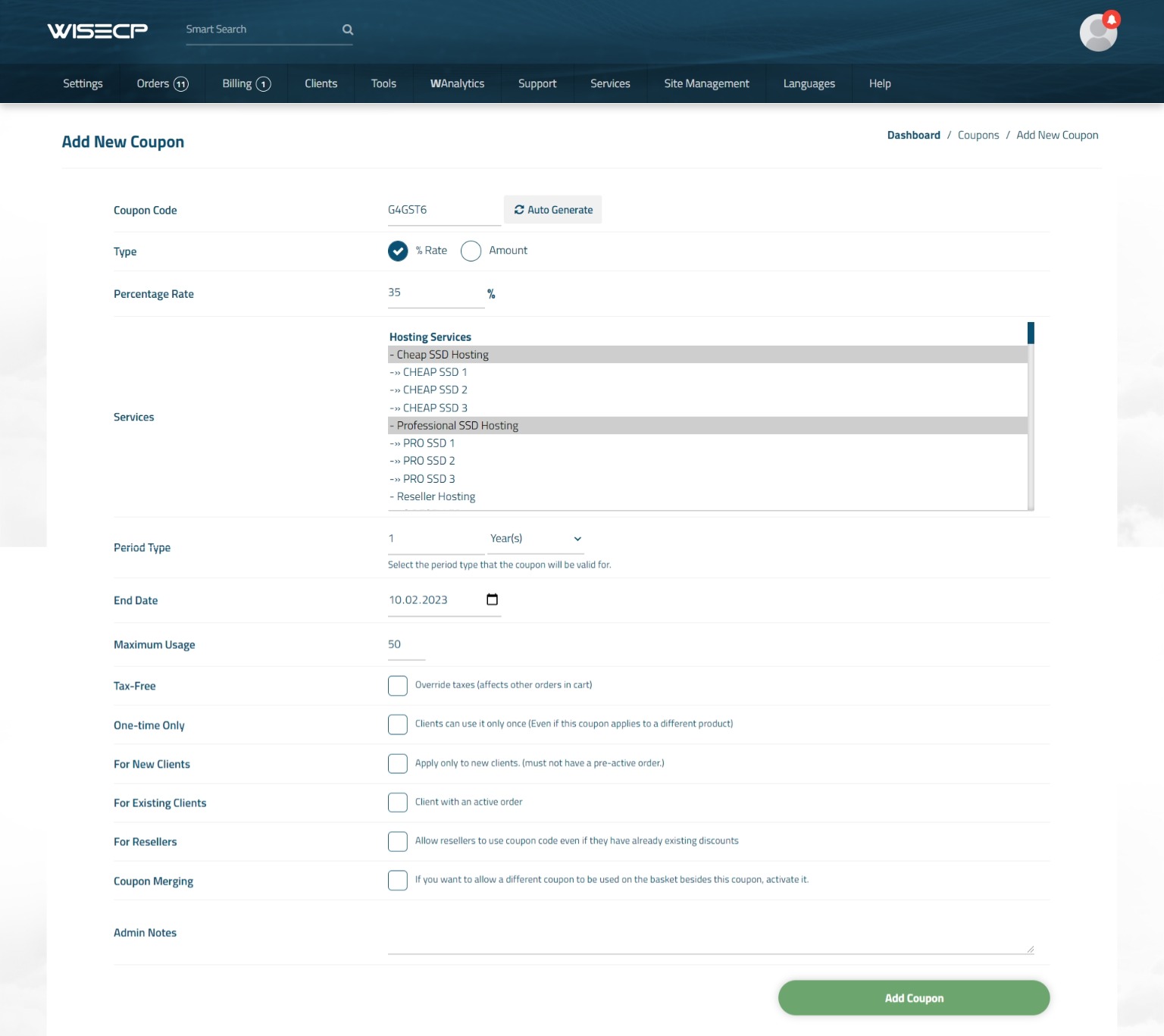Image resolution: width=1164 pixels, height=1036 pixels.
Task: Activate the Coupon Merging checkbox
Action: click(398, 880)
